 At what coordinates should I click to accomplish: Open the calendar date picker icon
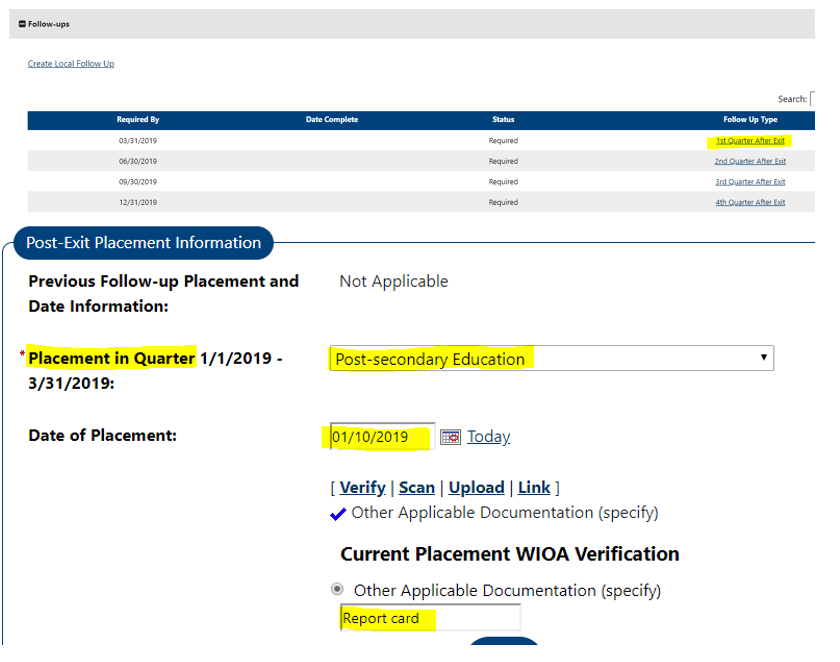pos(450,437)
